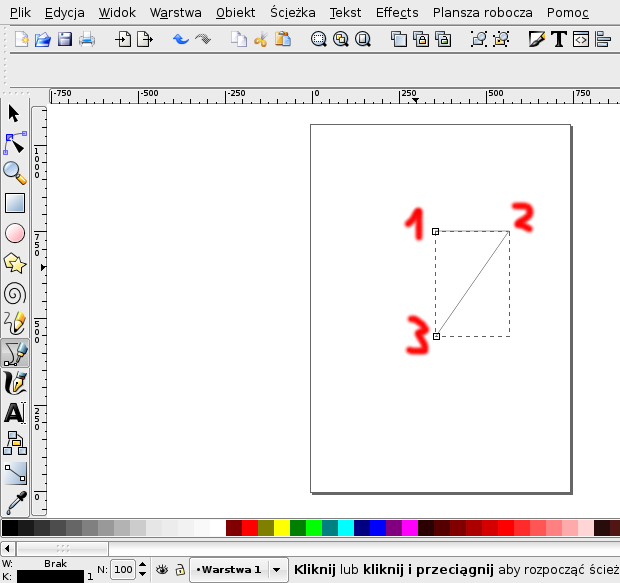Click the N opacity input field
The height and width of the screenshot is (583, 620).
[123, 569]
